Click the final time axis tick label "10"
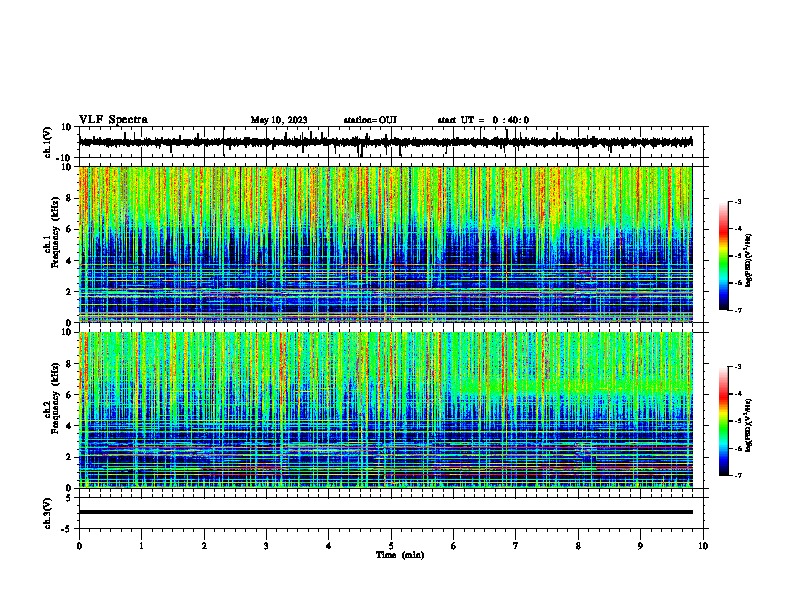This screenshot has height=612, width=792. [x=703, y=546]
